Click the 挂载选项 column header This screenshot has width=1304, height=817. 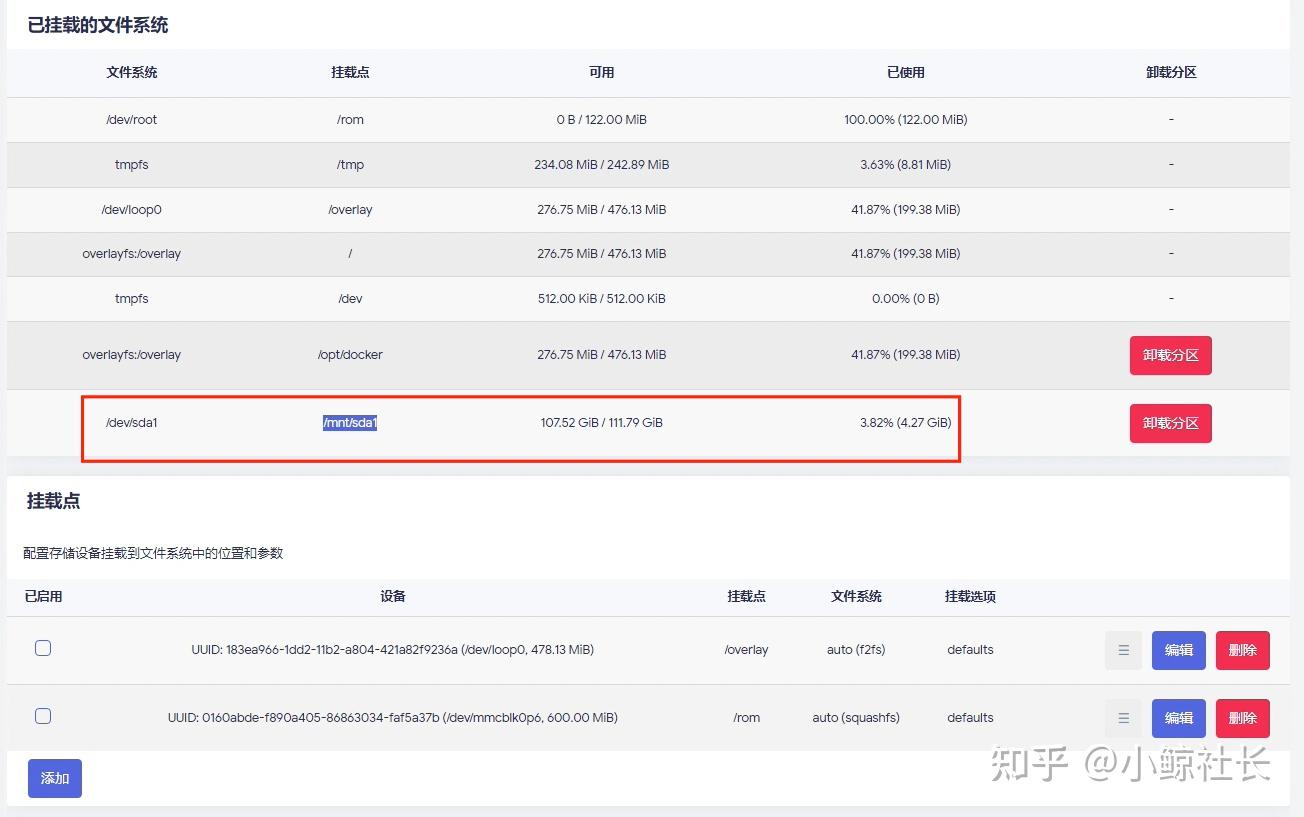(969, 596)
